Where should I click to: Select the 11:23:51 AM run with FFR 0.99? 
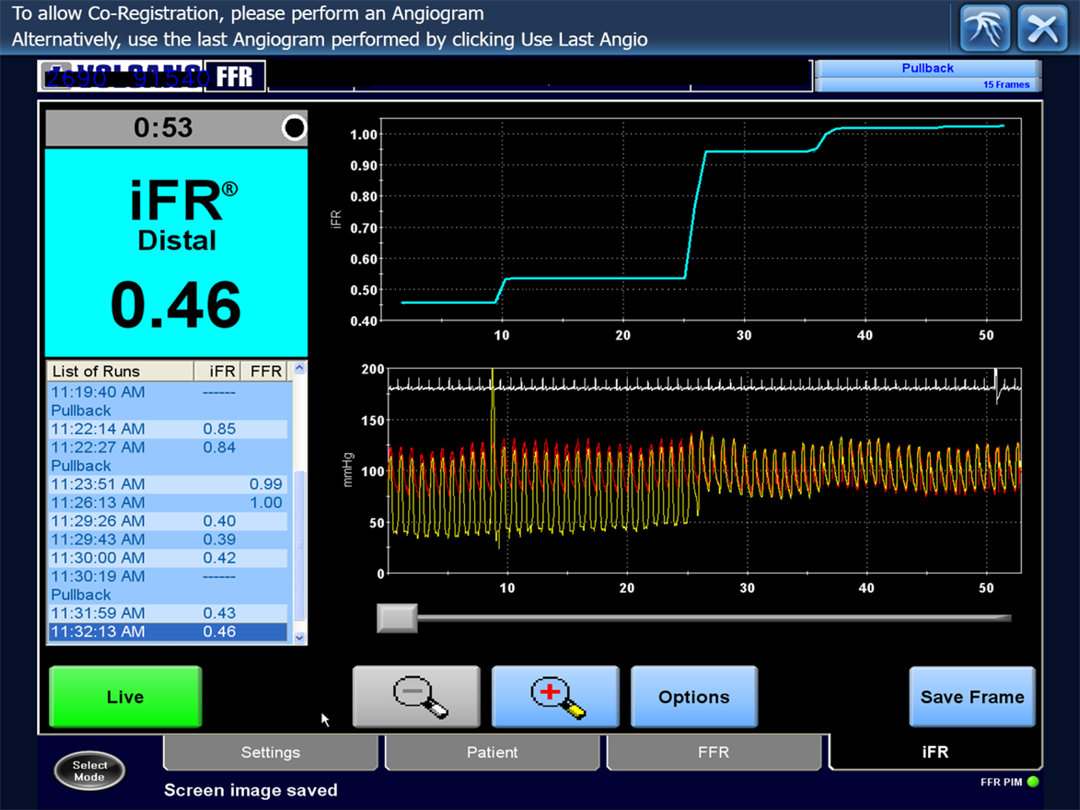[x=168, y=484]
